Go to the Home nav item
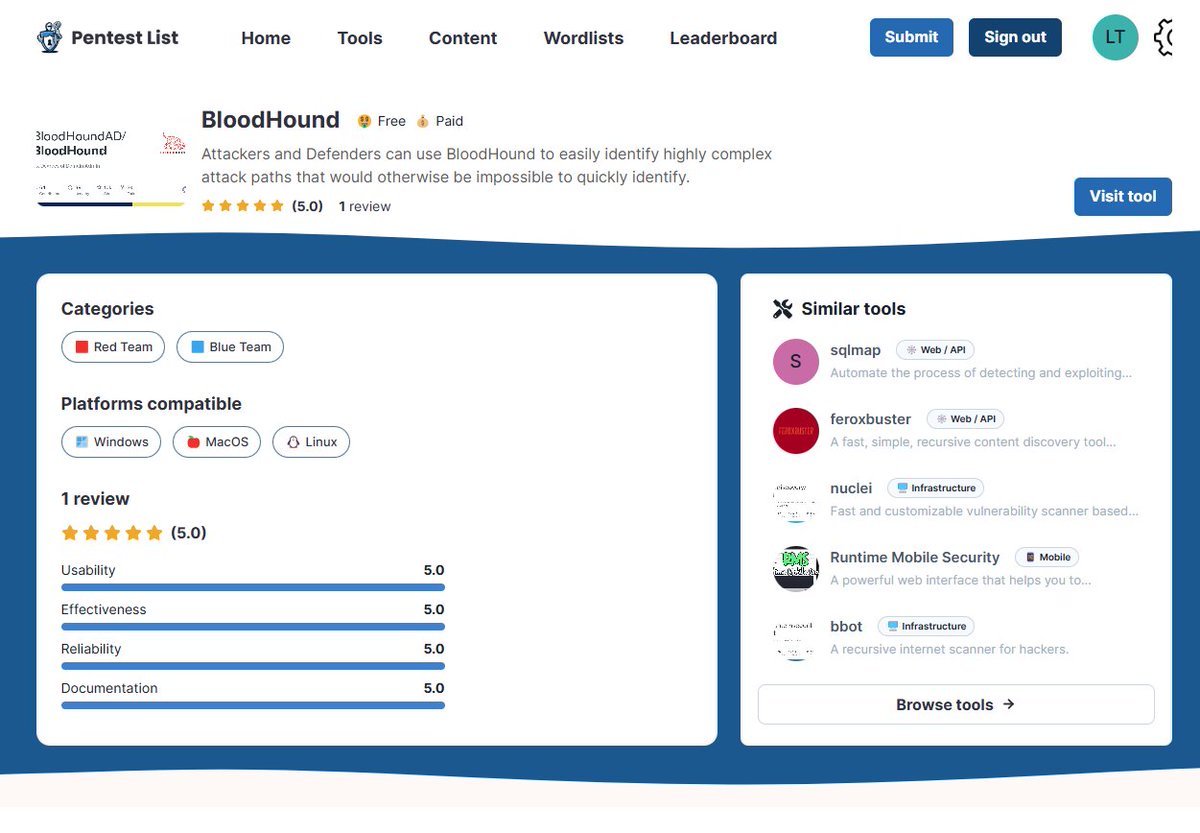The image size is (1200, 833). [x=266, y=38]
